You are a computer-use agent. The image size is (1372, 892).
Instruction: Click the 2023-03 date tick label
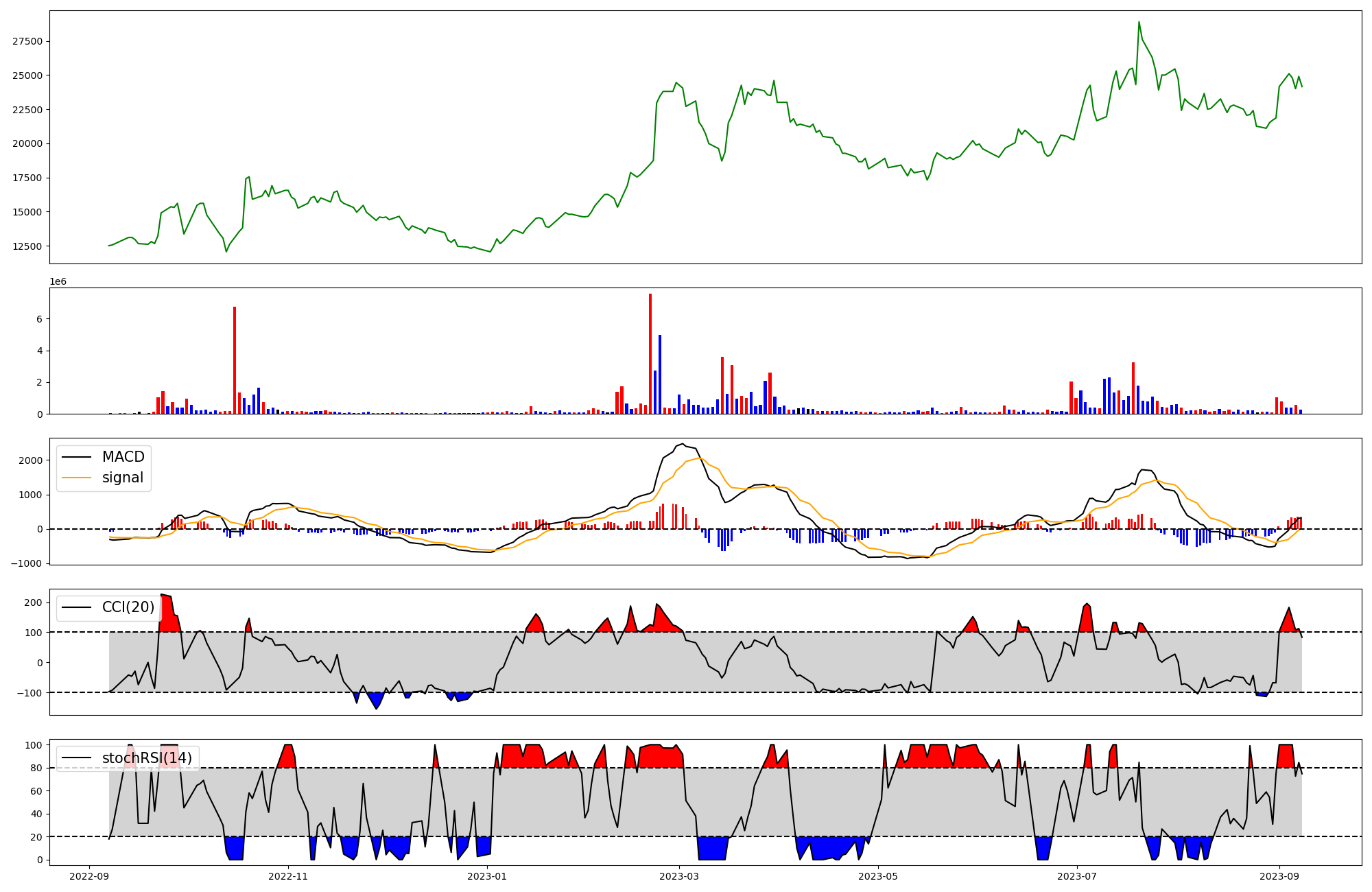pos(679,876)
